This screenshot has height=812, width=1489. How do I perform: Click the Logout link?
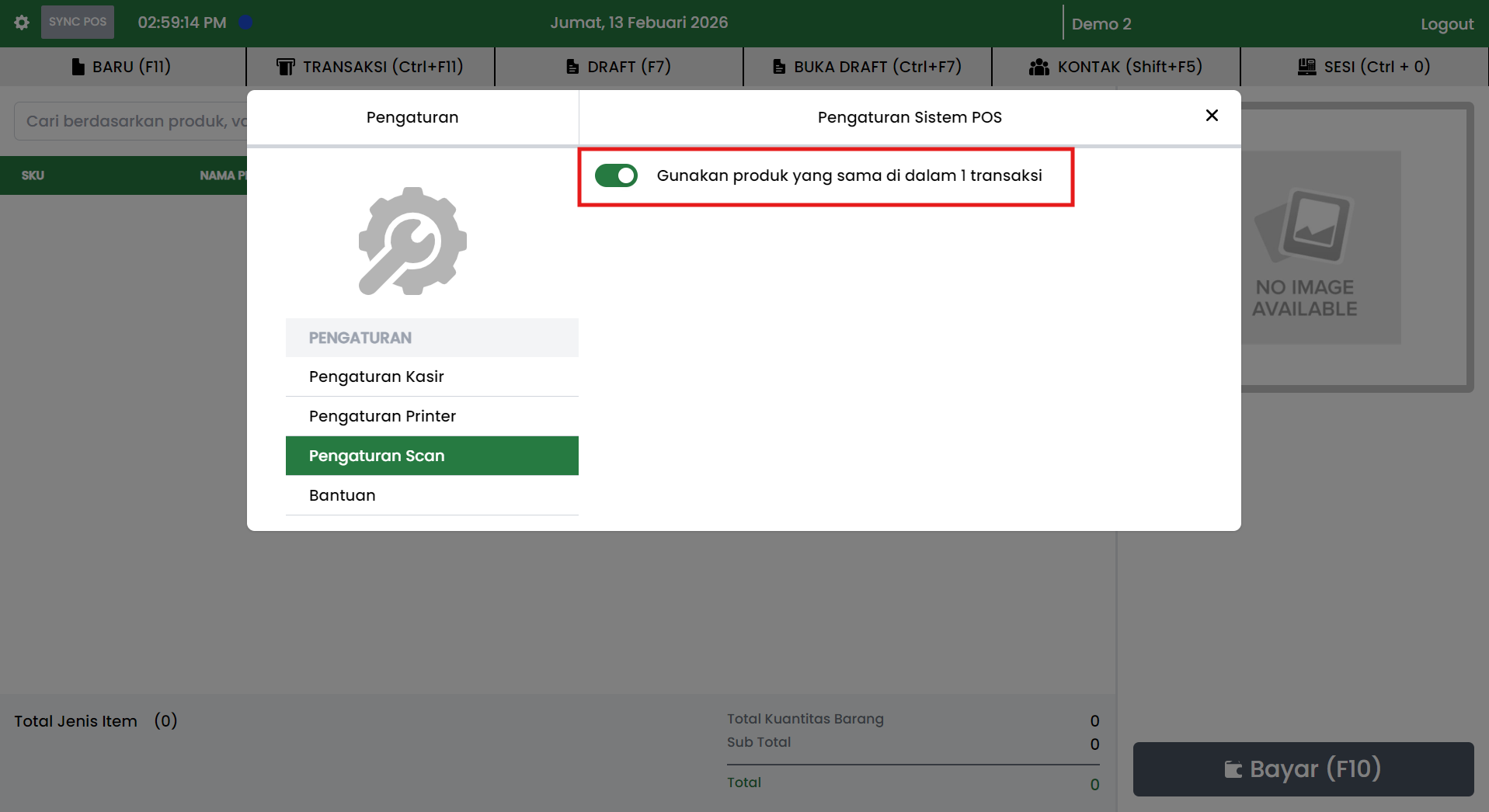pos(1446,24)
